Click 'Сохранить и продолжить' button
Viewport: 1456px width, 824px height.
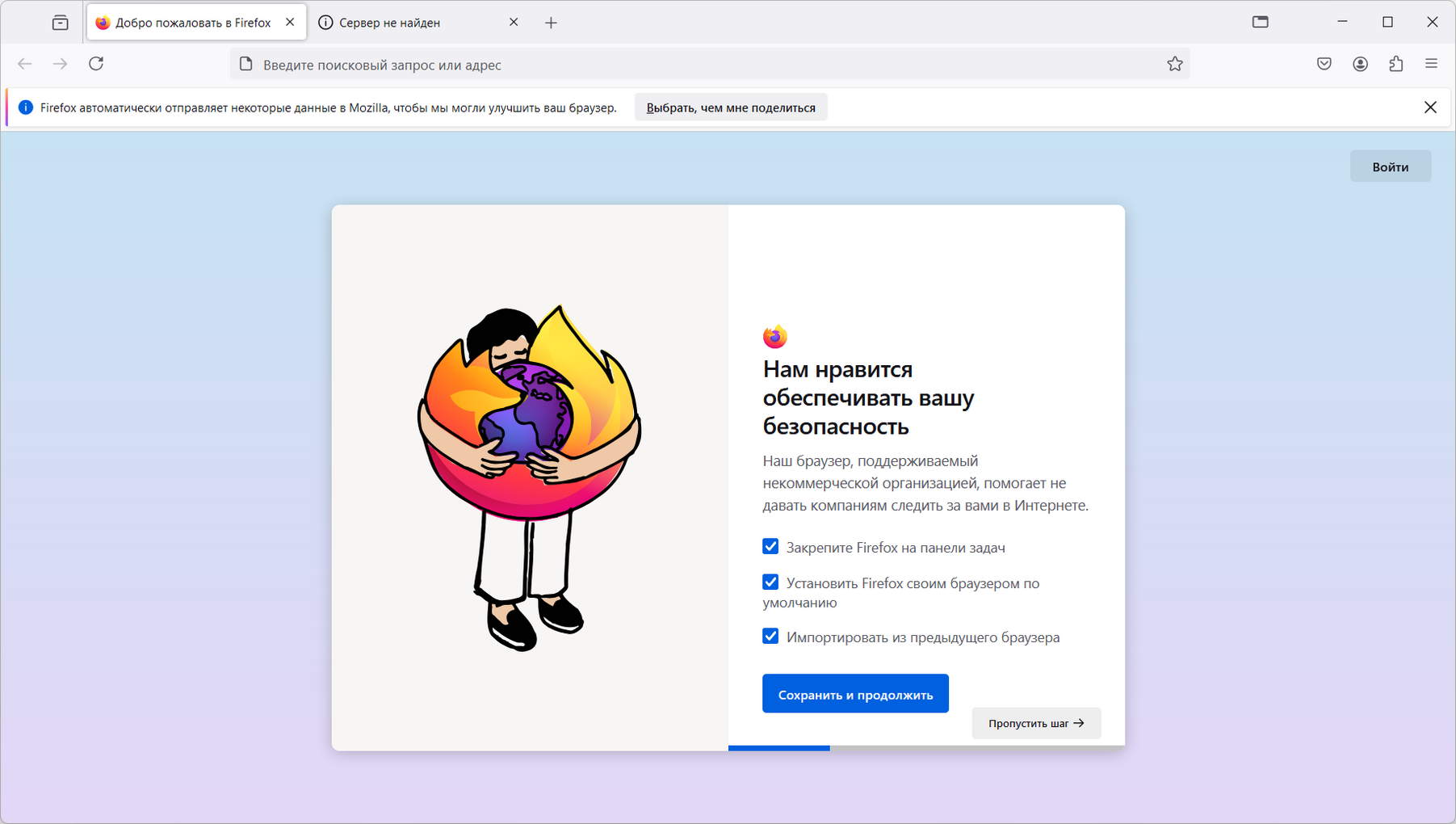855,694
